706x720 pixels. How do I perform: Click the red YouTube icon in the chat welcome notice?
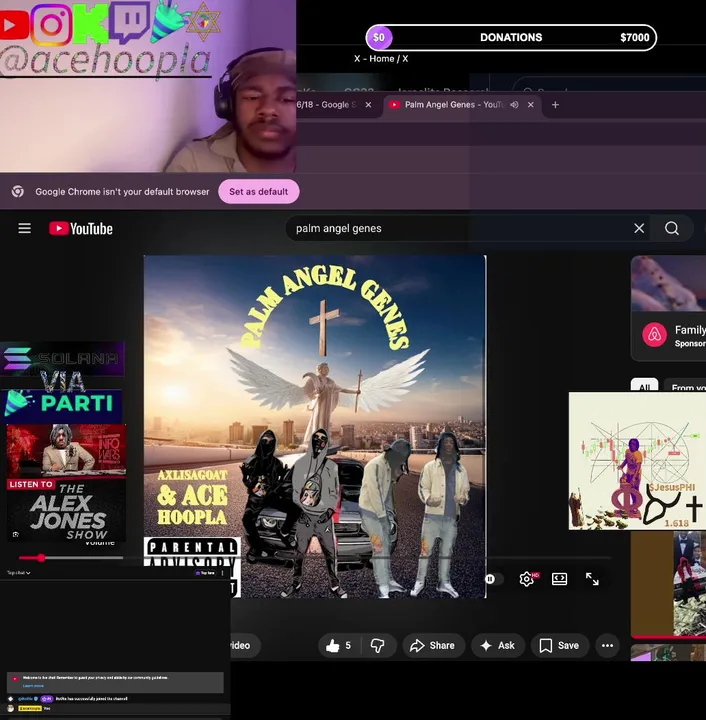15,678
